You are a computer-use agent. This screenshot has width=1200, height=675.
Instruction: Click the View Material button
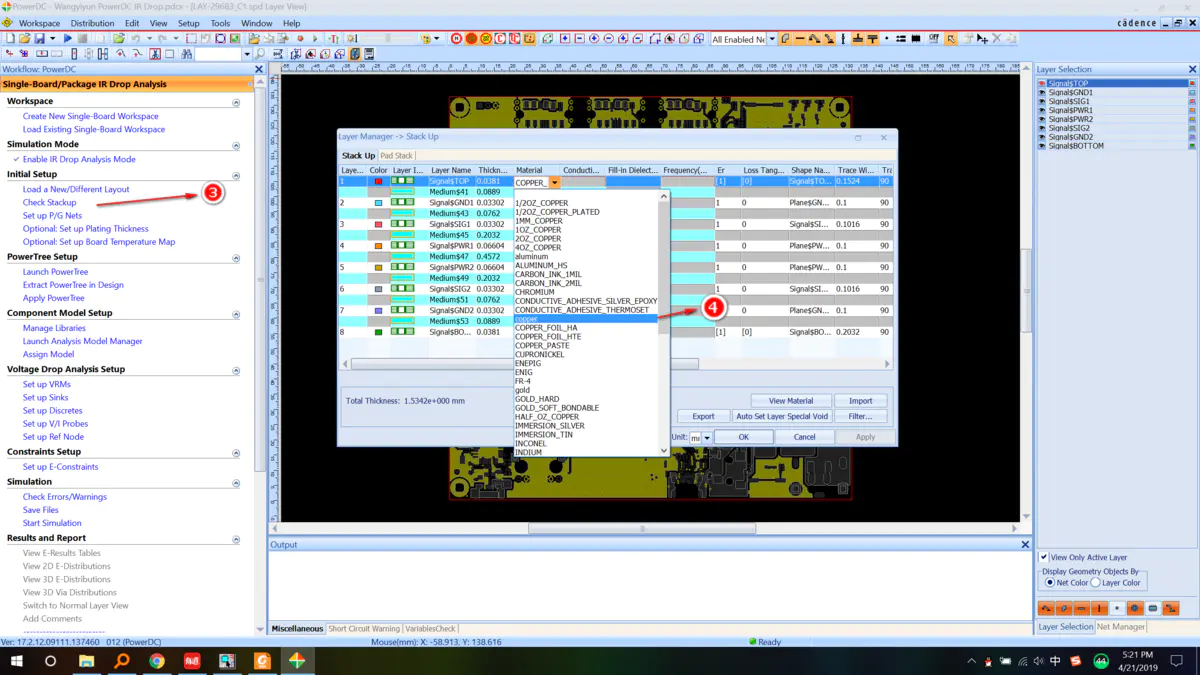tap(790, 401)
